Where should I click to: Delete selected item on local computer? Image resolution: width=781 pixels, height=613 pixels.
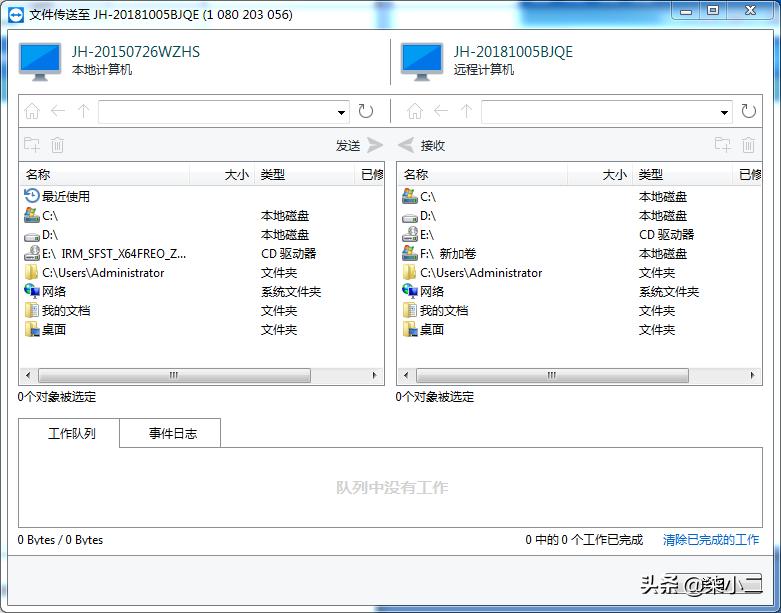[57, 145]
